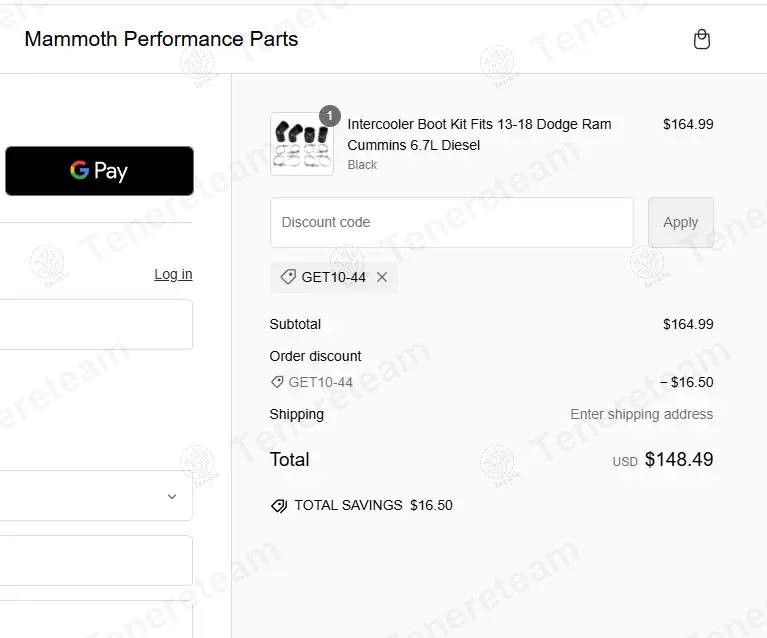Click the input field below Log in
This screenshot has height=638, width=767.
[96, 325]
